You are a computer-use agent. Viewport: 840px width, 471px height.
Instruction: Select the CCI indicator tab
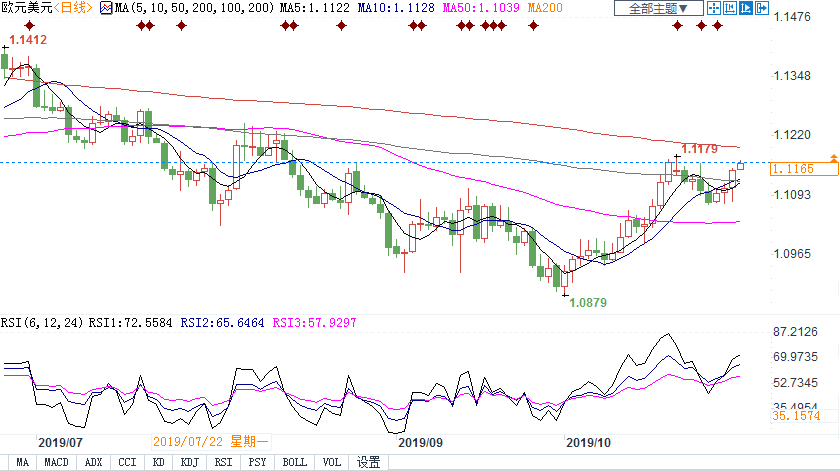[126, 462]
